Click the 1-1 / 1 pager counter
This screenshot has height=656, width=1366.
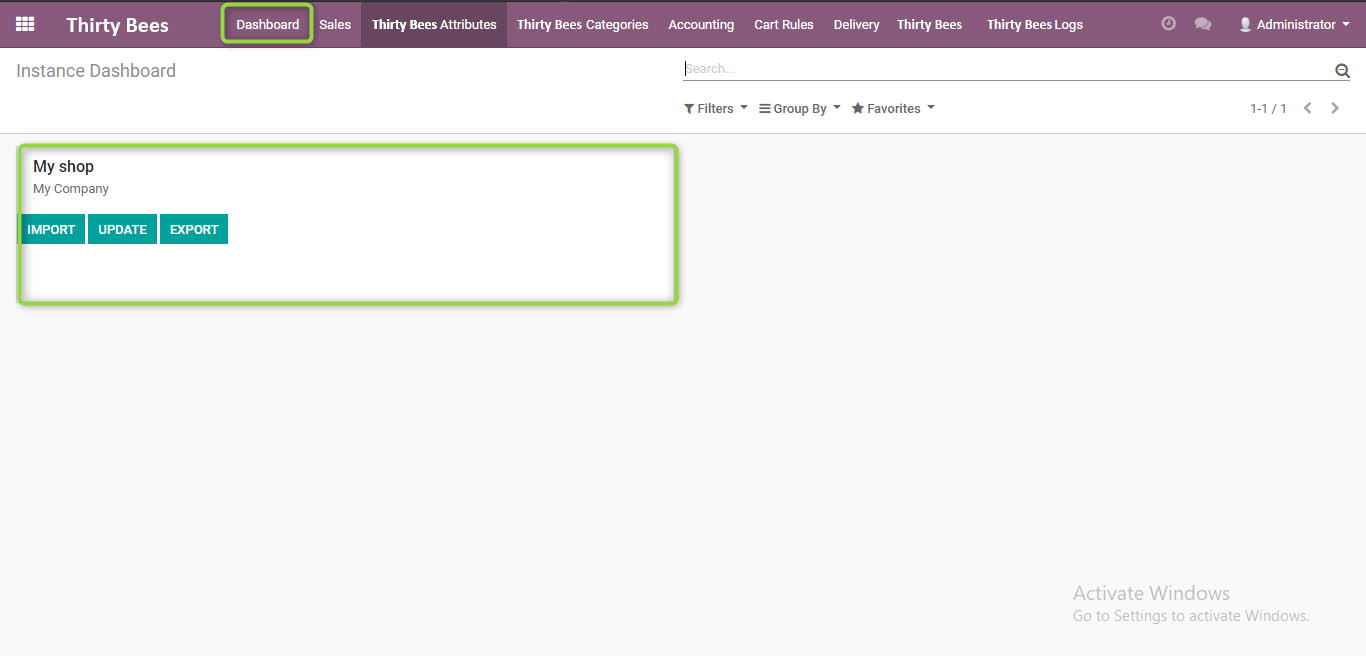[x=1268, y=108]
